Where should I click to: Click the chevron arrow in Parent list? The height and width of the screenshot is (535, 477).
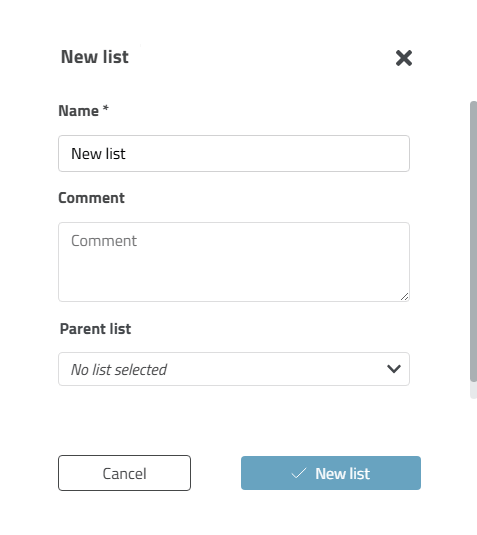click(x=394, y=369)
